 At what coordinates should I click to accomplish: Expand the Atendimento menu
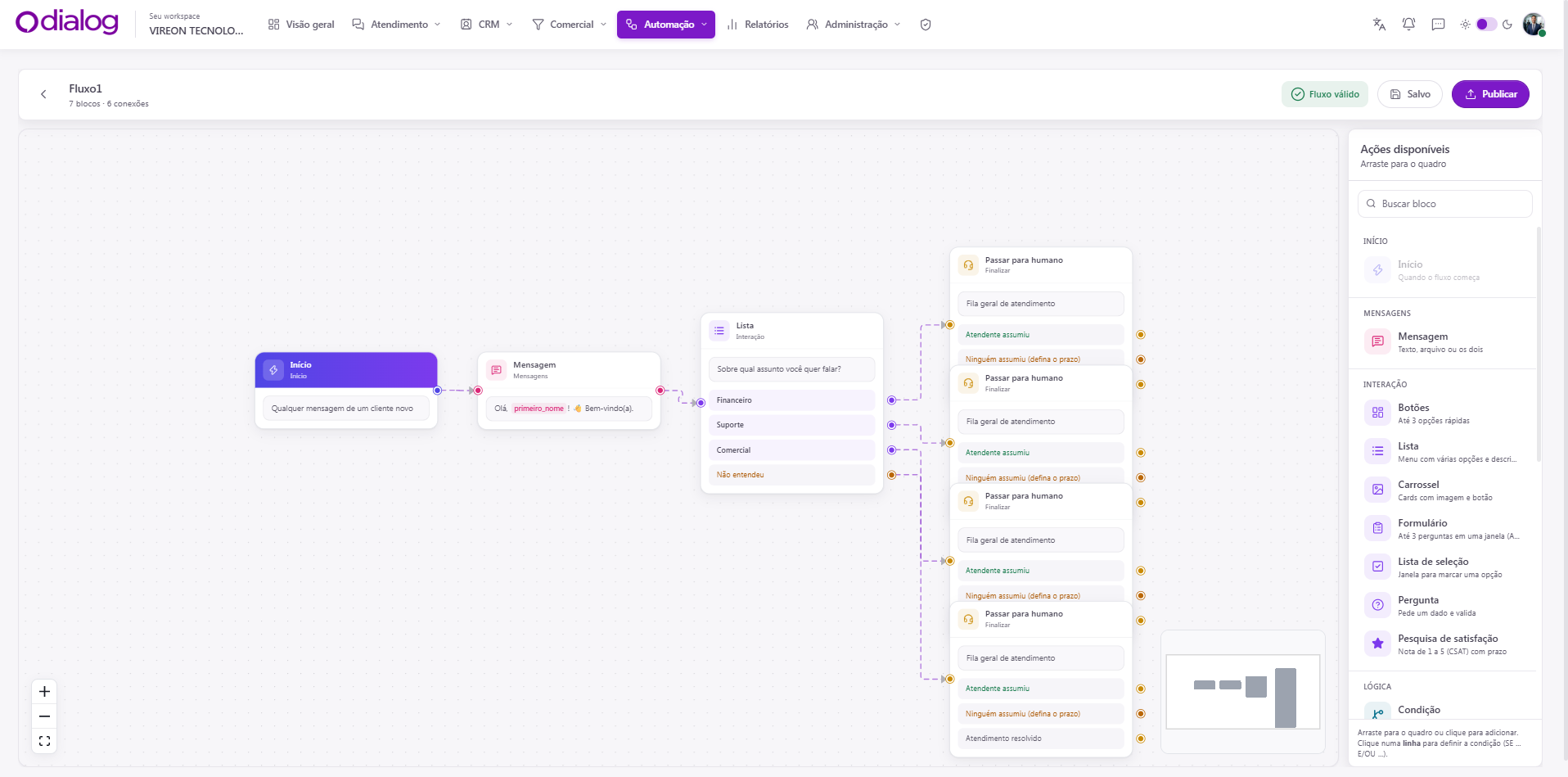(x=396, y=25)
